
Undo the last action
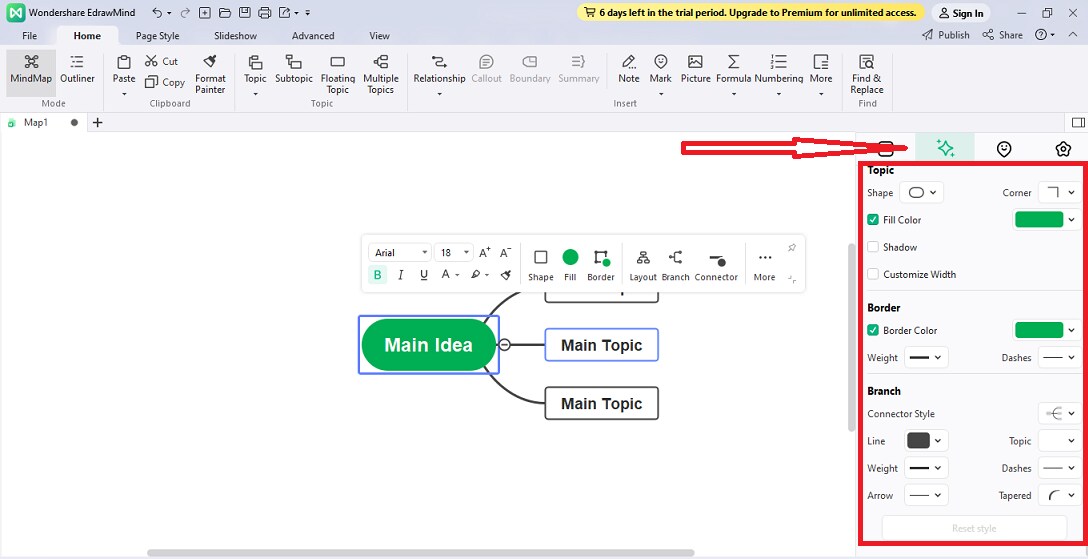tap(158, 13)
